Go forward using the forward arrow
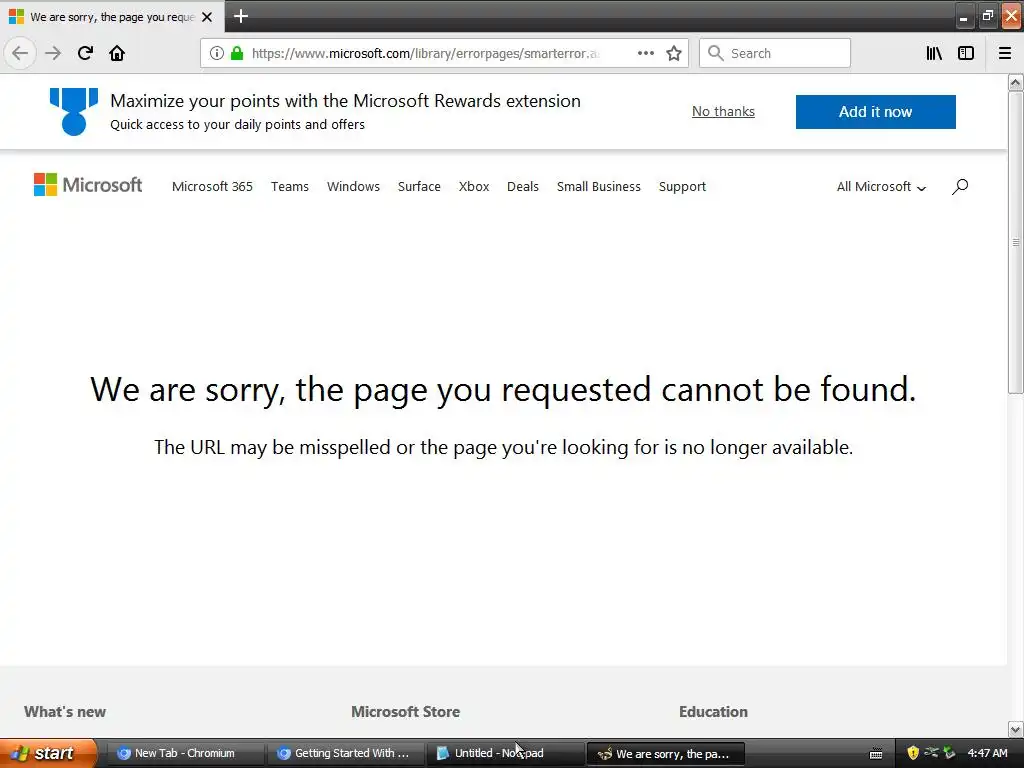 [53, 53]
